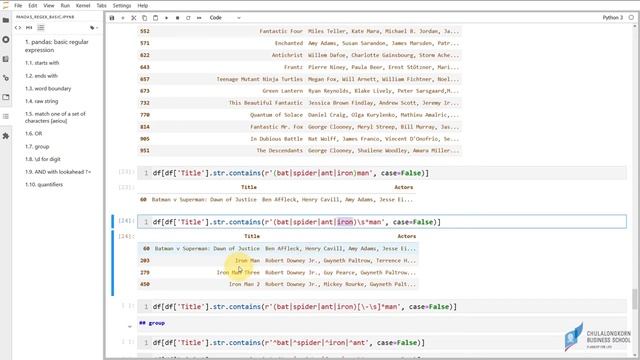The image size is (640, 360).
Task: Select the Table of Contents sidebar icon
Action: (6, 117)
